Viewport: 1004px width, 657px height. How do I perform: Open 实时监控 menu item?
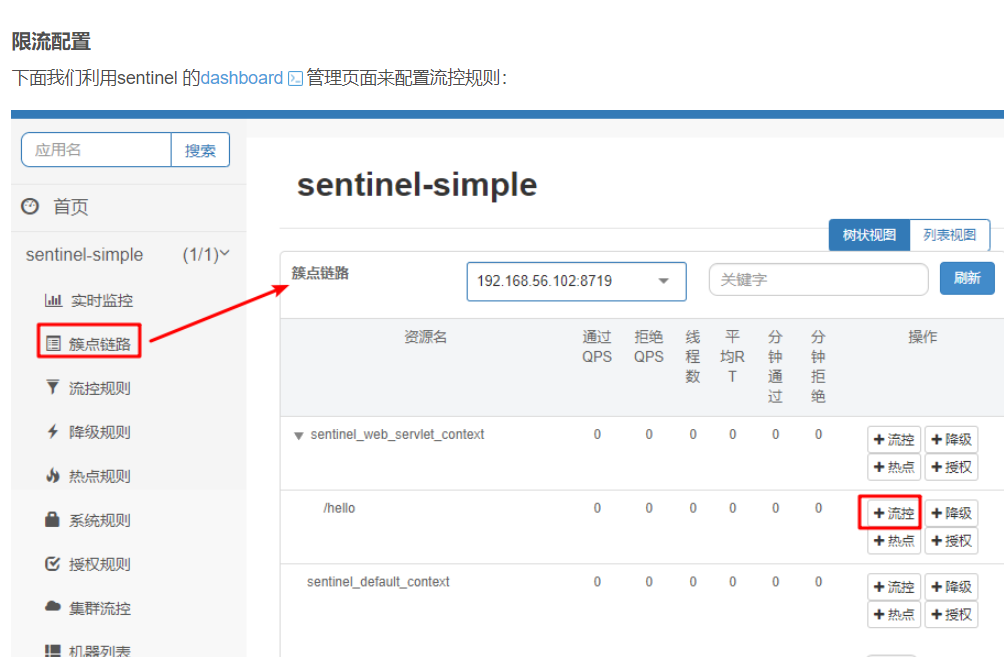click(102, 300)
